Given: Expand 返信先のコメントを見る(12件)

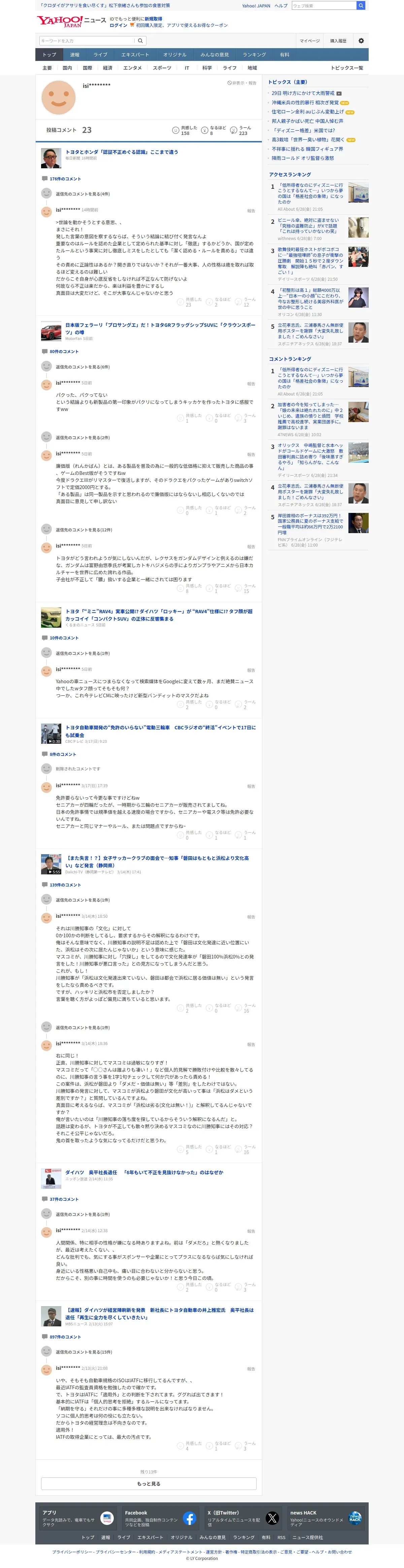Looking at the screenshot, I should pyautogui.click(x=84, y=529).
